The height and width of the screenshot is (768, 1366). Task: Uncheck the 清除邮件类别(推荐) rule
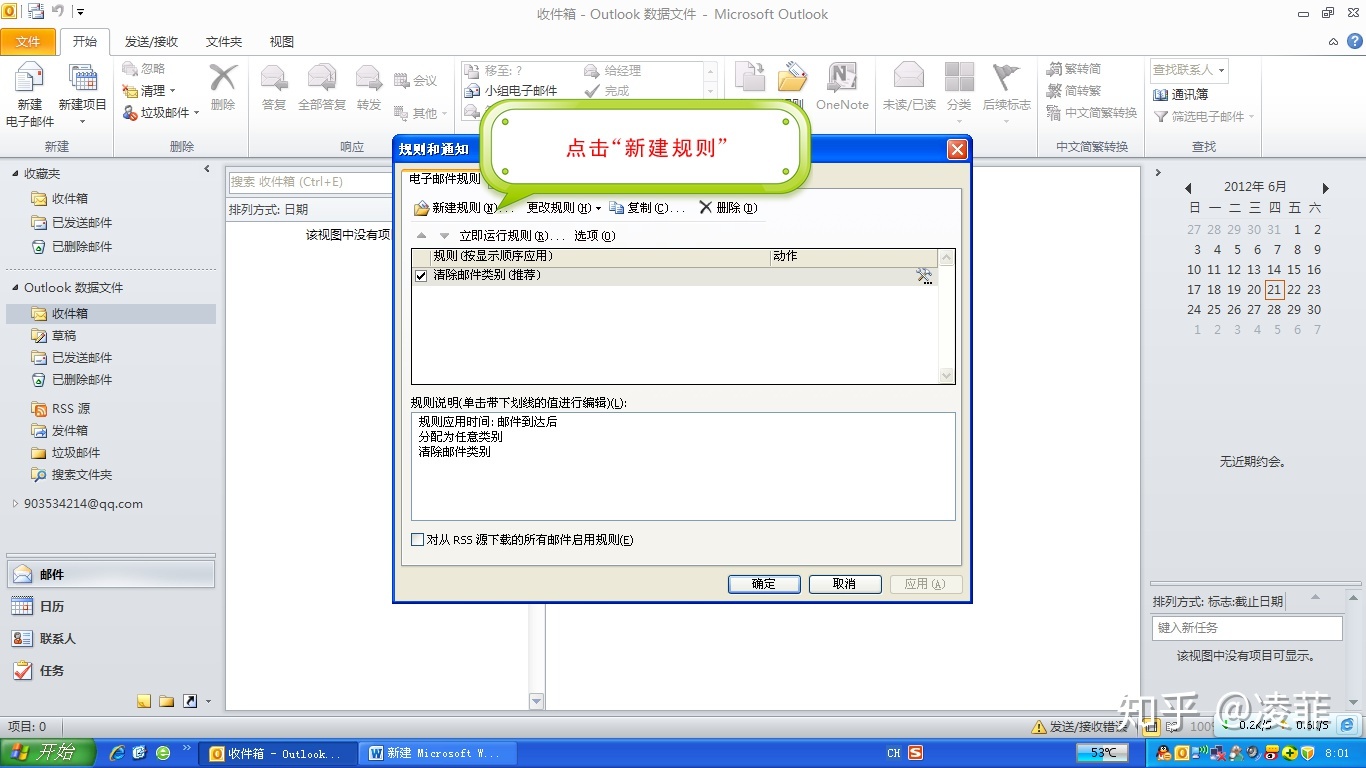(x=421, y=277)
